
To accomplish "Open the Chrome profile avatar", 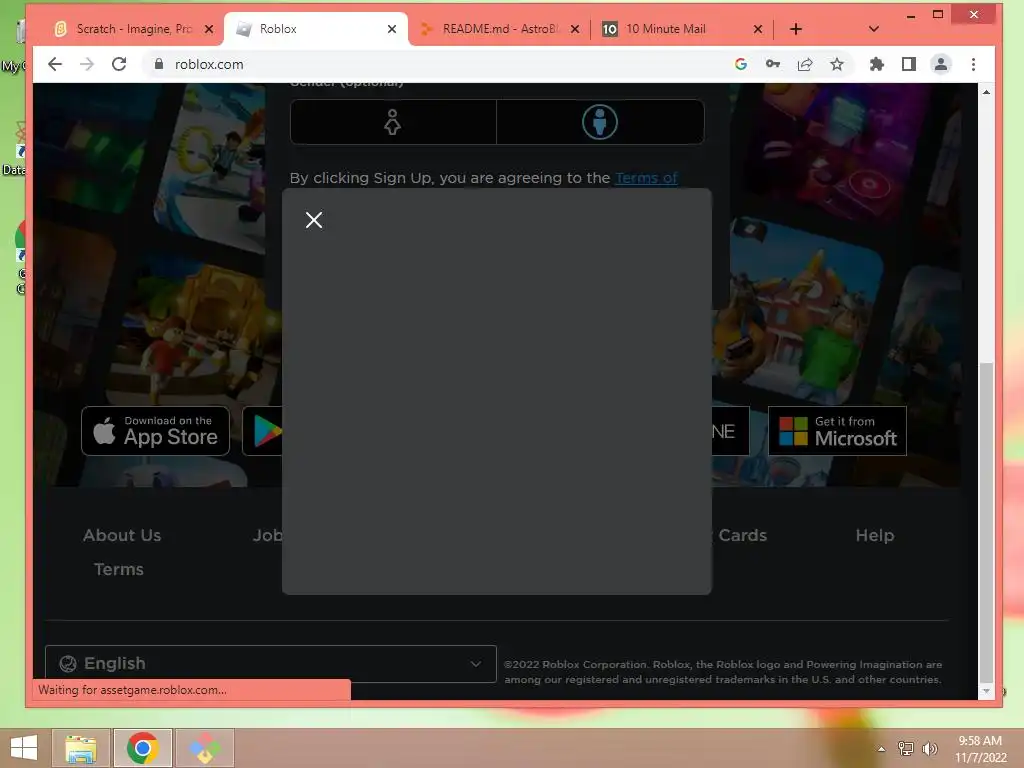I will coord(940,64).
